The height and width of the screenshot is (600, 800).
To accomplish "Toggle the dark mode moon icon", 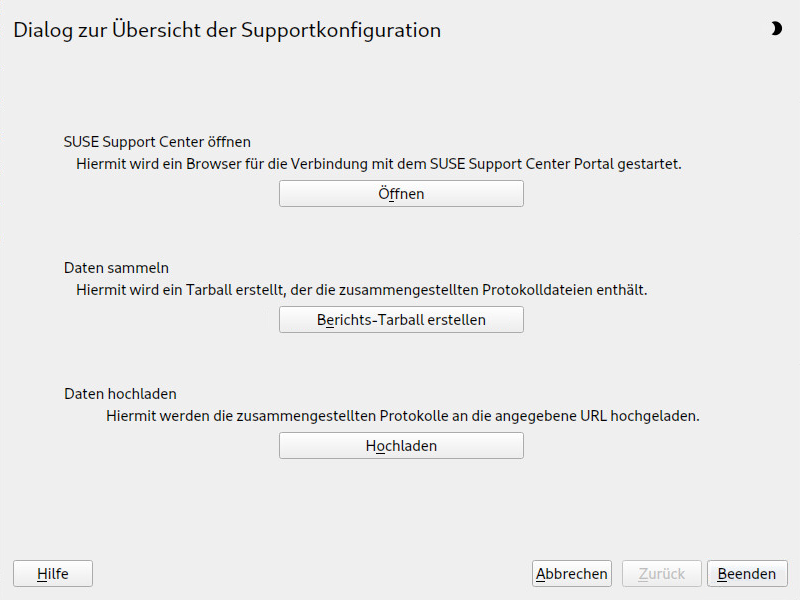I will [x=776, y=29].
